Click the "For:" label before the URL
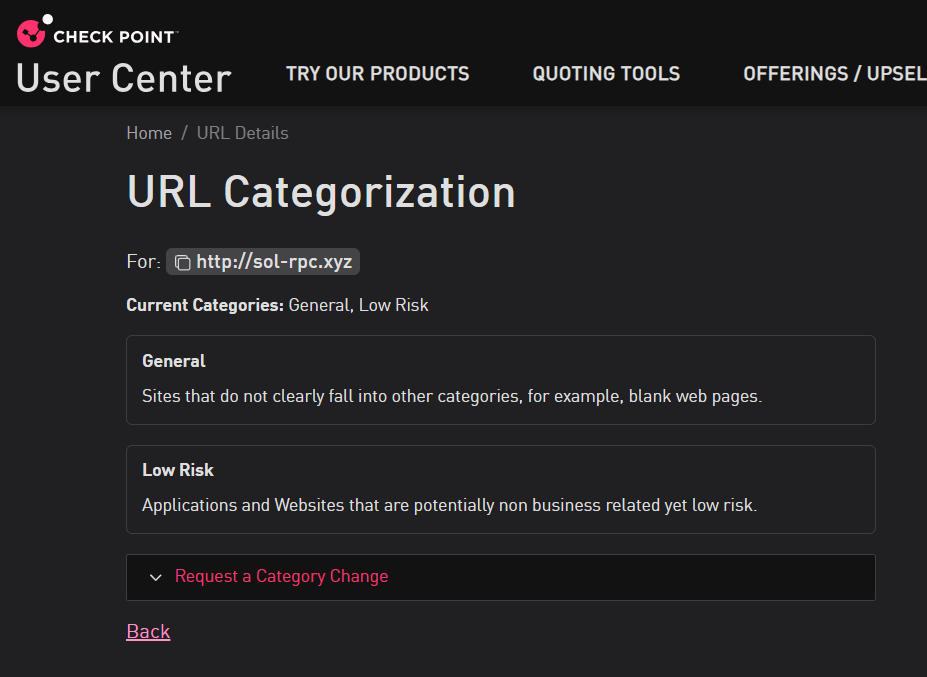The width and height of the screenshot is (927, 677). click(x=143, y=262)
